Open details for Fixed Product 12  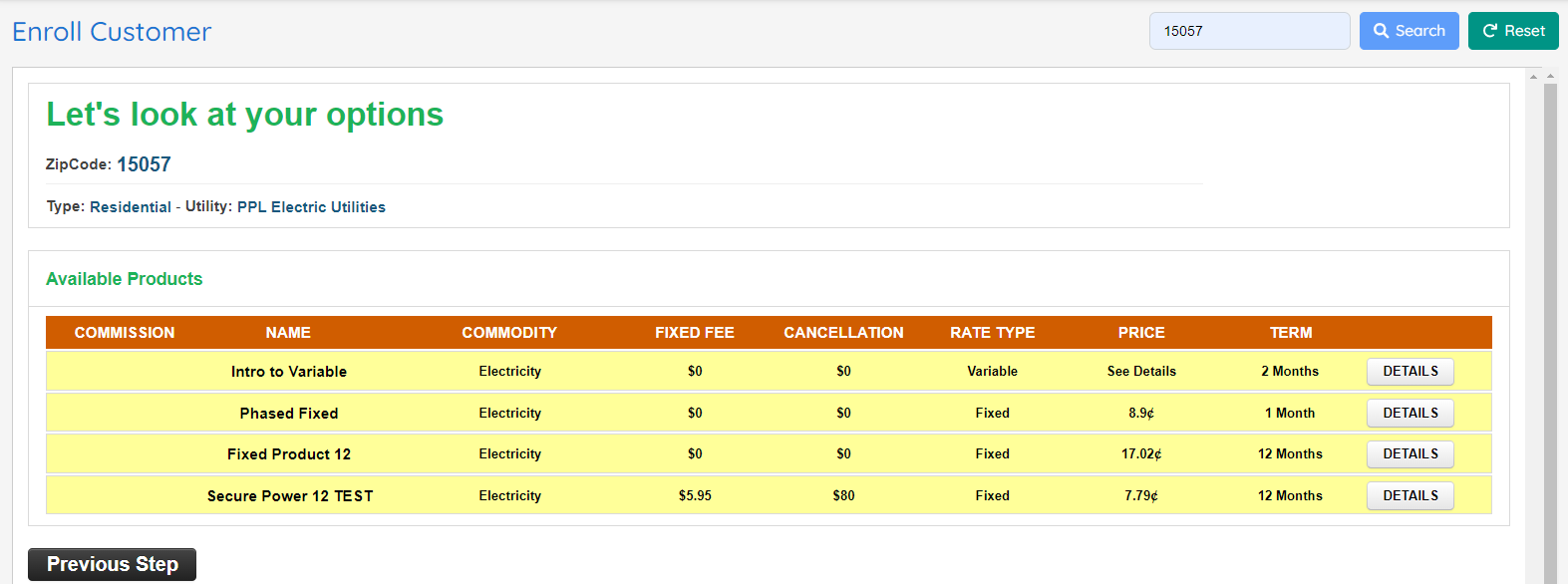click(x=1411, y=454)
